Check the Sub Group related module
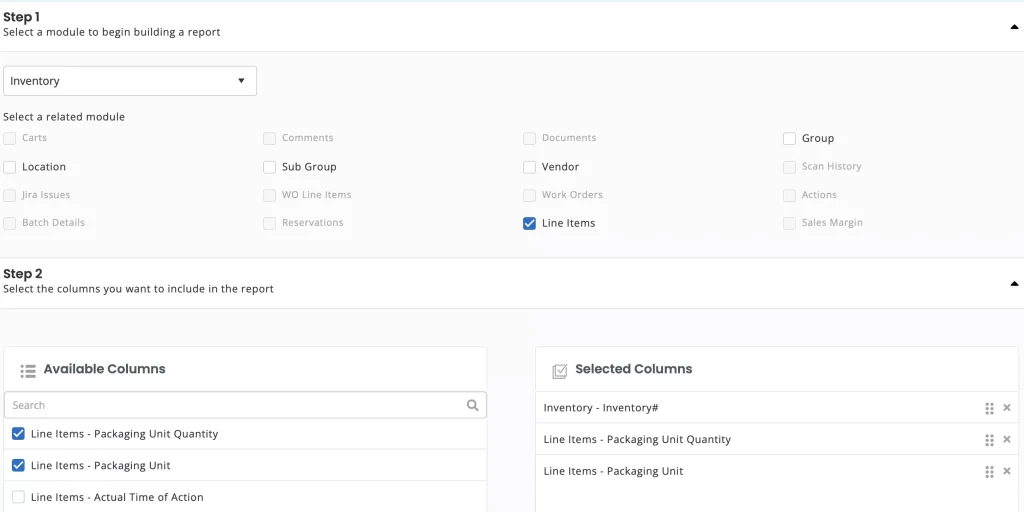Screen dimensions: 1024x512 tap(270, 167)
